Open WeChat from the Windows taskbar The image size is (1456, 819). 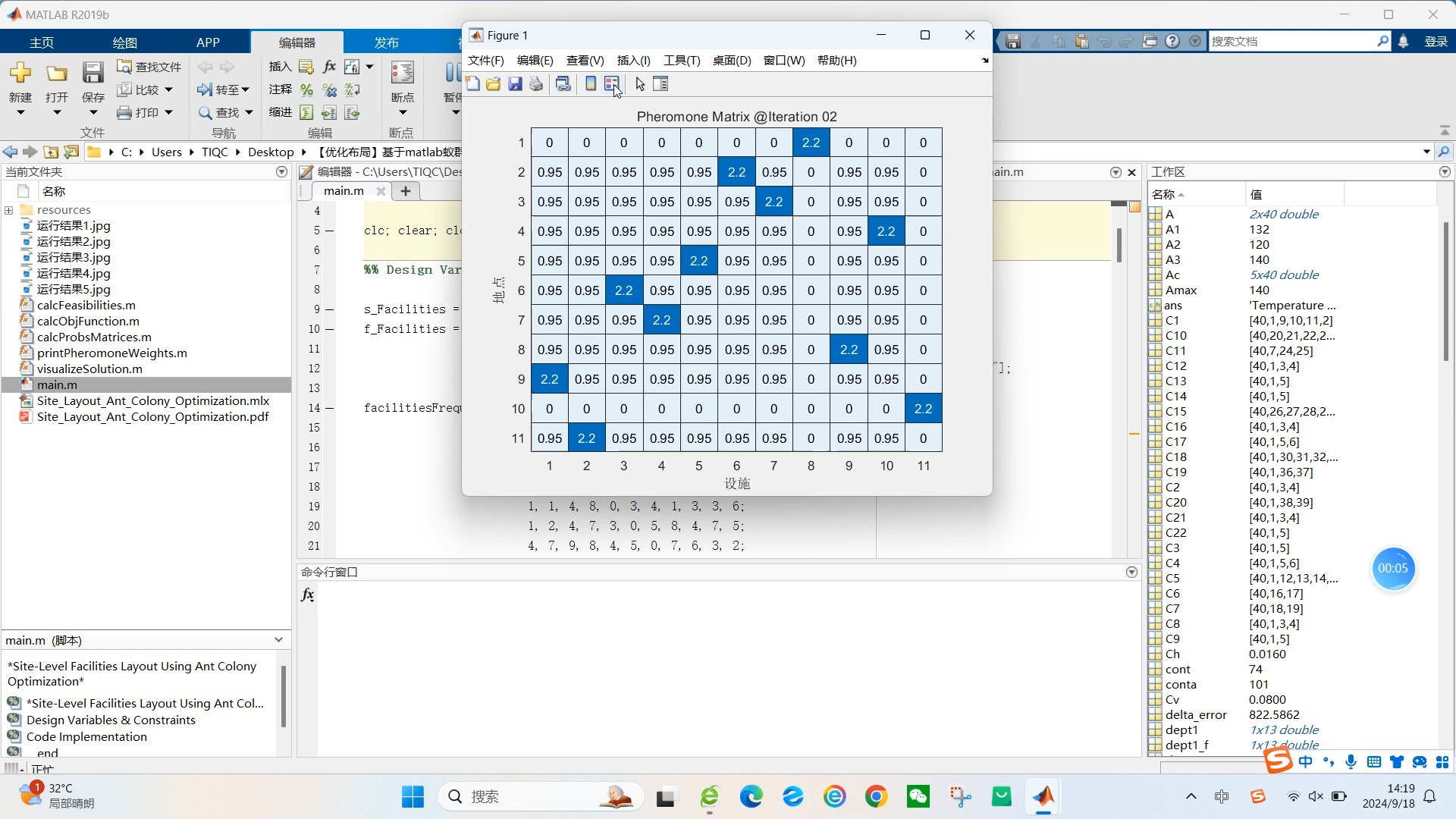(918, 796)
